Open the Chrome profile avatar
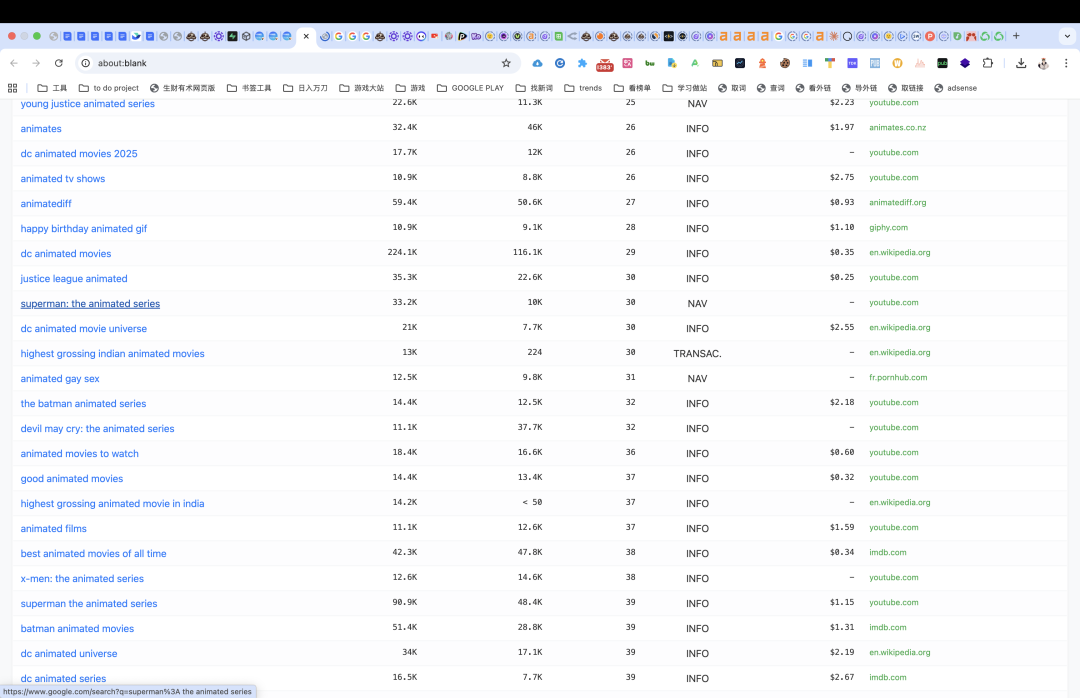Screen dimensions: 1080x698 click(x=1043, y=63)
